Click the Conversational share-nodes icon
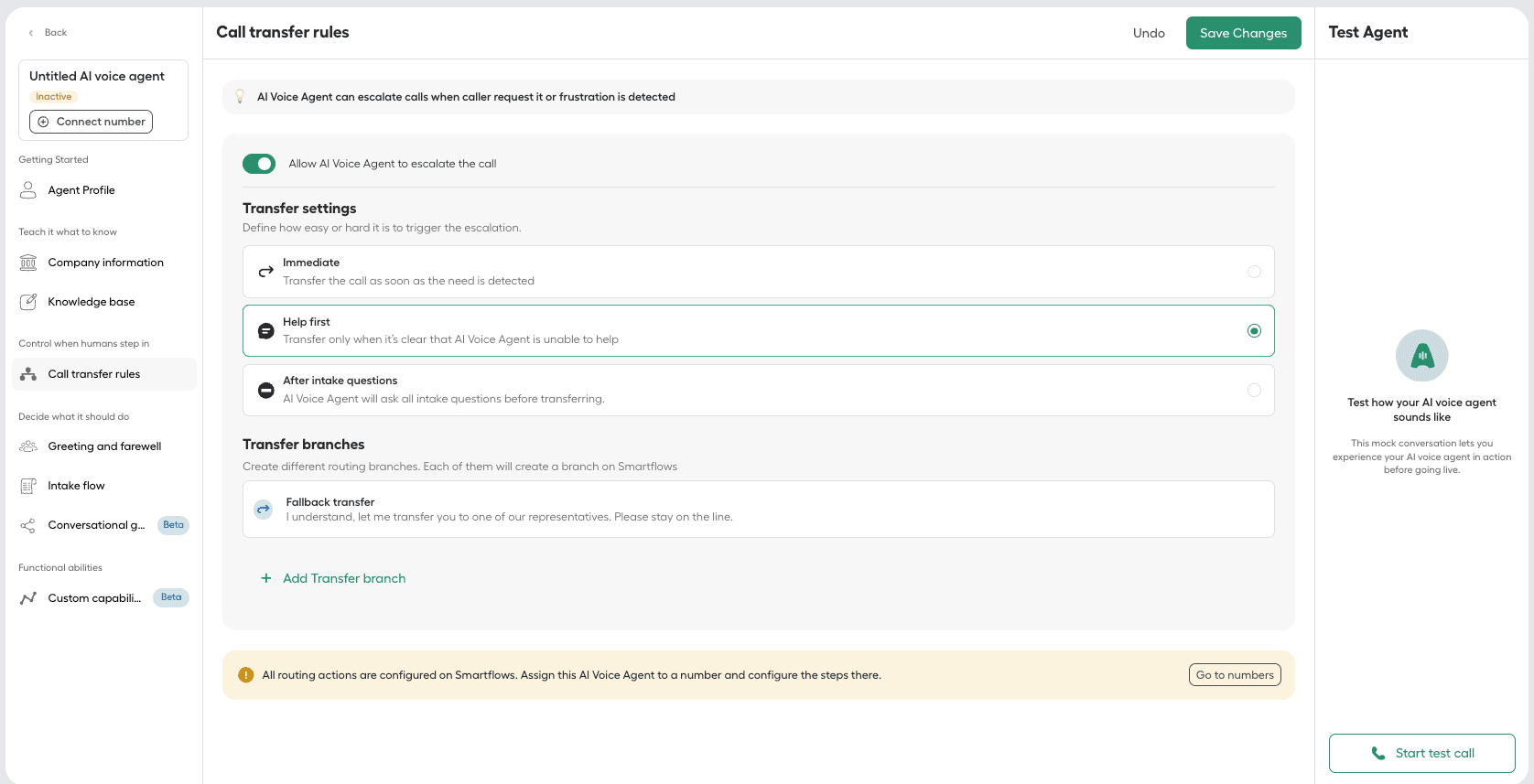This screenshot has width=1534, height=784. 28,525
